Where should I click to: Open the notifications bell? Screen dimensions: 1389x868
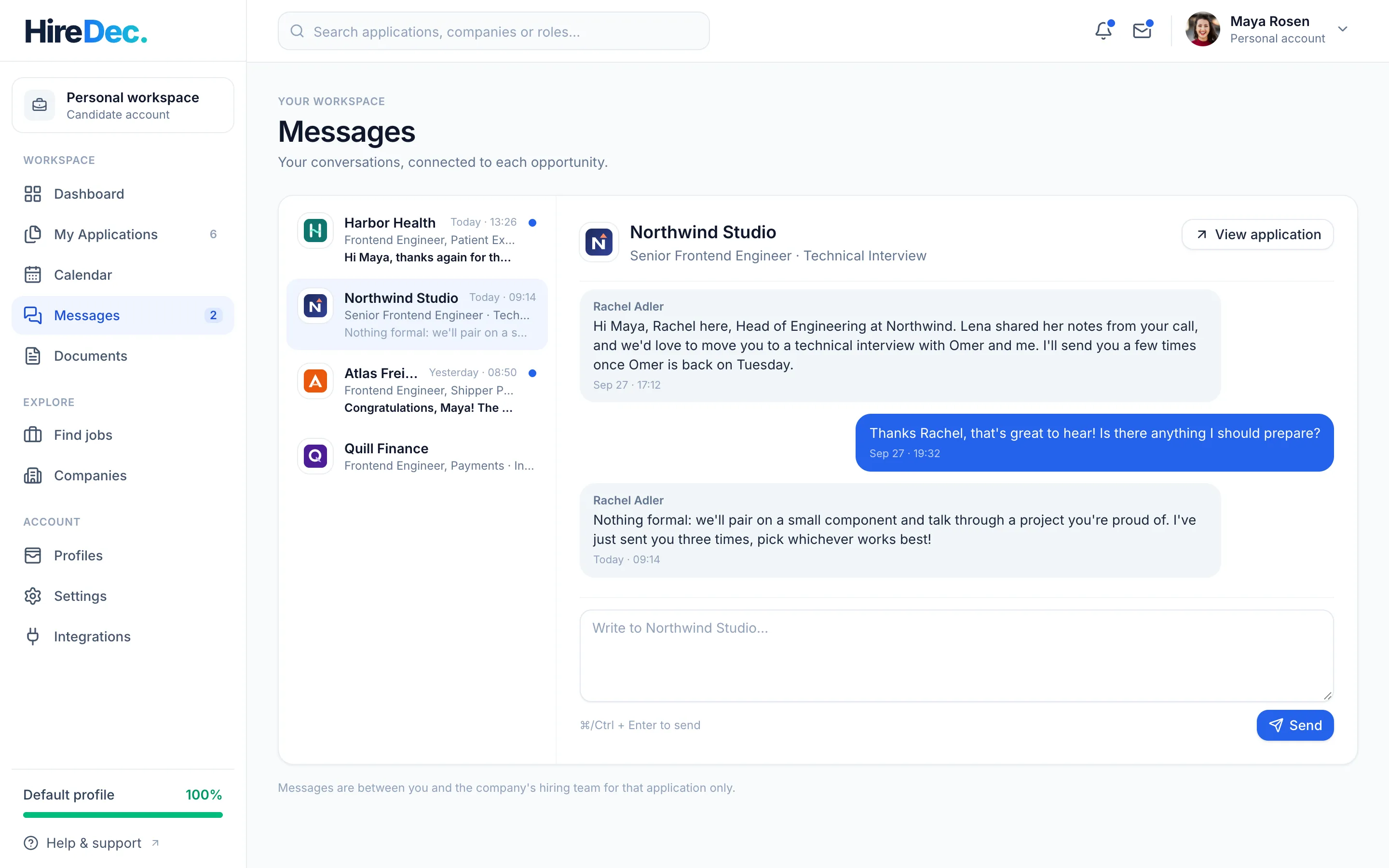[1103, 30]
